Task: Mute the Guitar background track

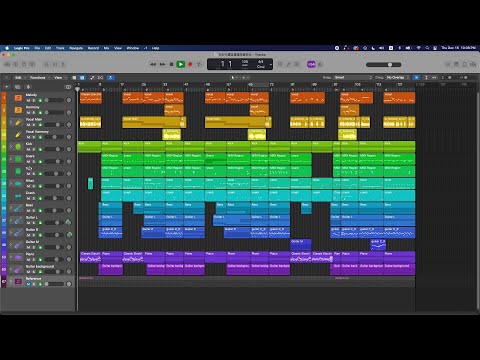Action: tap(28, 272)
